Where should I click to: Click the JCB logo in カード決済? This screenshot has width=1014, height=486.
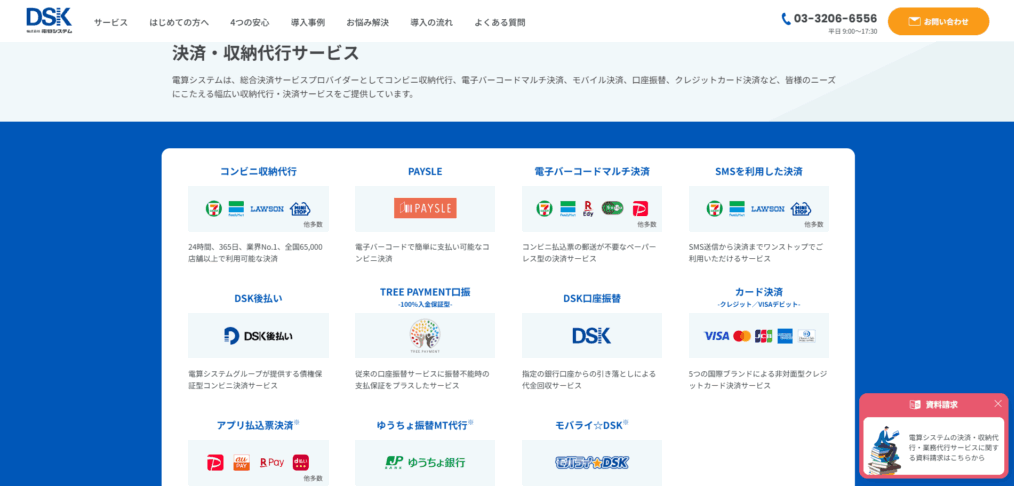(x=764, y=336)
